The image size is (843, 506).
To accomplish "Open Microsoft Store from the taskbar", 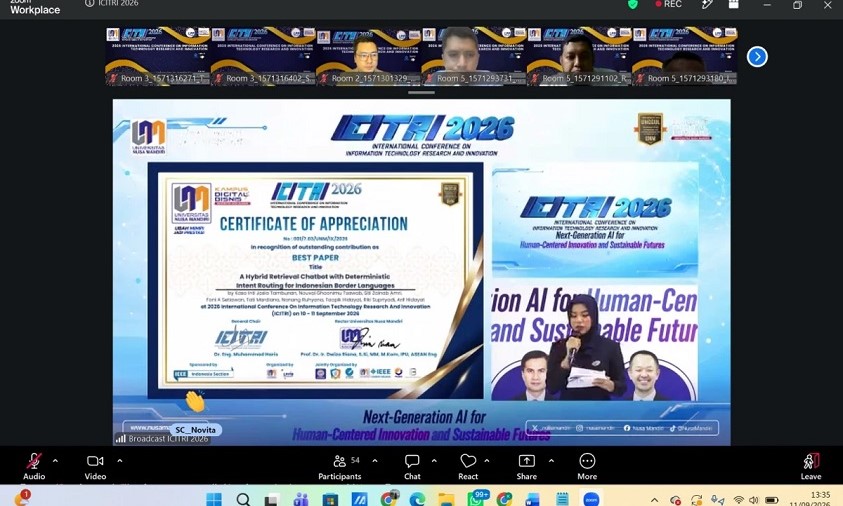I will click(330, 500).
